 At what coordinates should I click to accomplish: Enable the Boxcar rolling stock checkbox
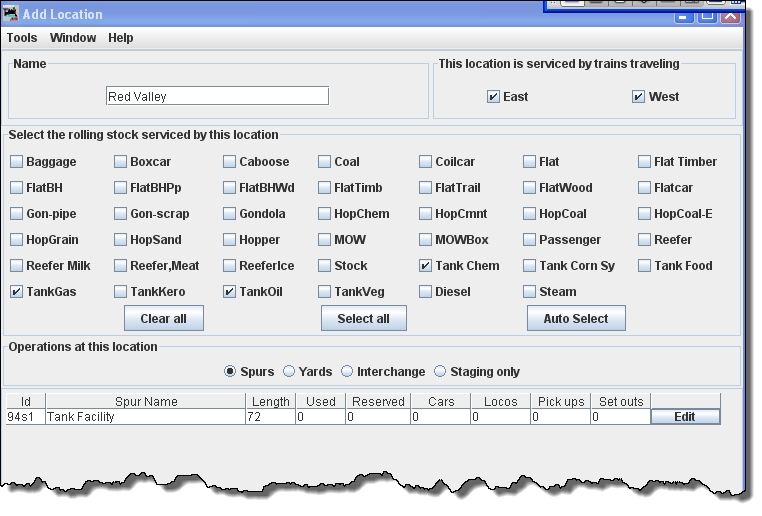(121, 162)
